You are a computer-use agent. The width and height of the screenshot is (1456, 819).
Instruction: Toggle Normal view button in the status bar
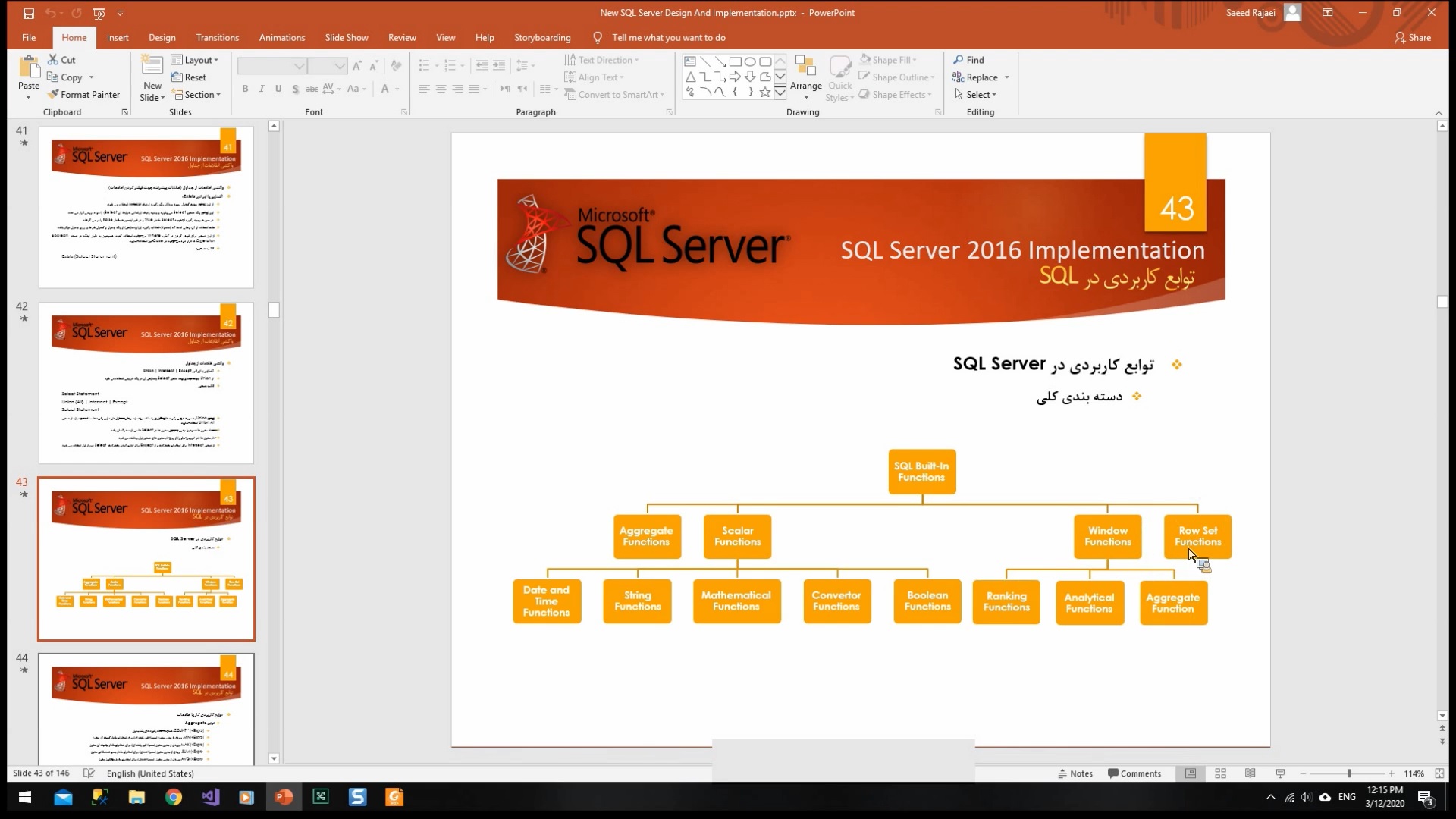[x=1191, y=773]
